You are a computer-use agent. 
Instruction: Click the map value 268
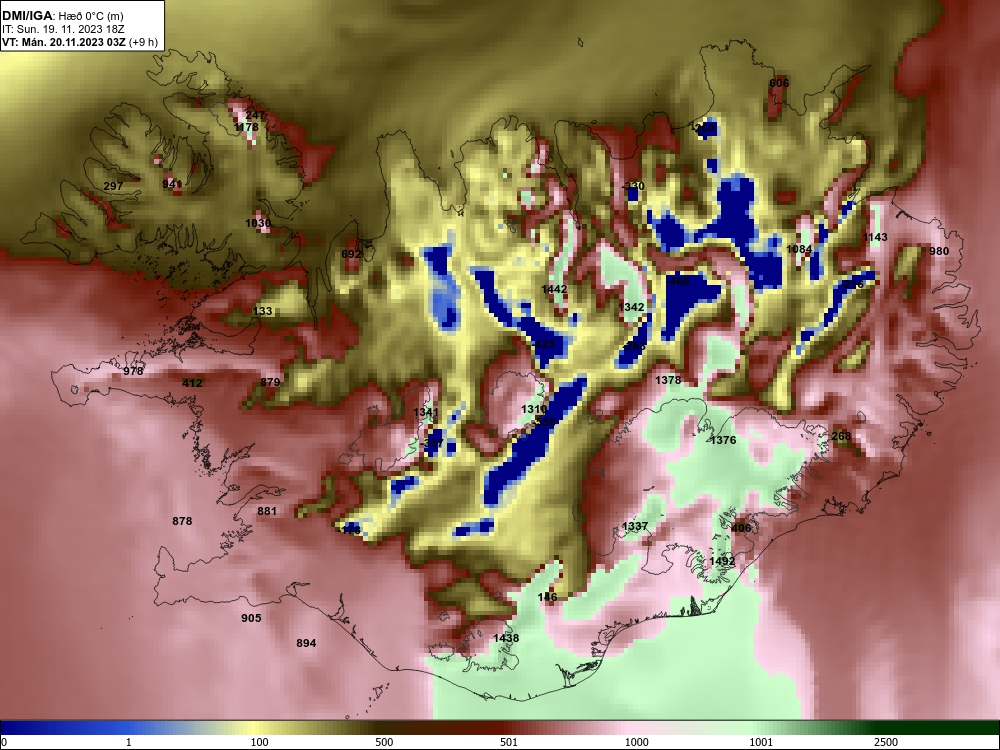[x=841, y=436]
